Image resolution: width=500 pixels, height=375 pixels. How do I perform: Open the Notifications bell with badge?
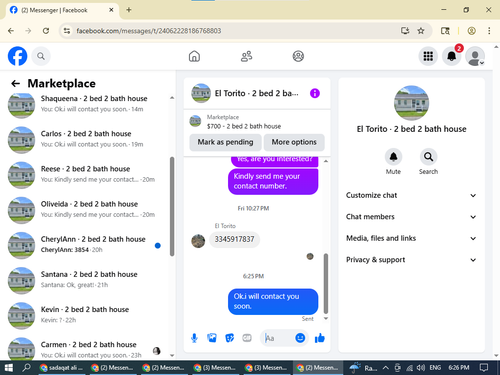coord(452,56)
